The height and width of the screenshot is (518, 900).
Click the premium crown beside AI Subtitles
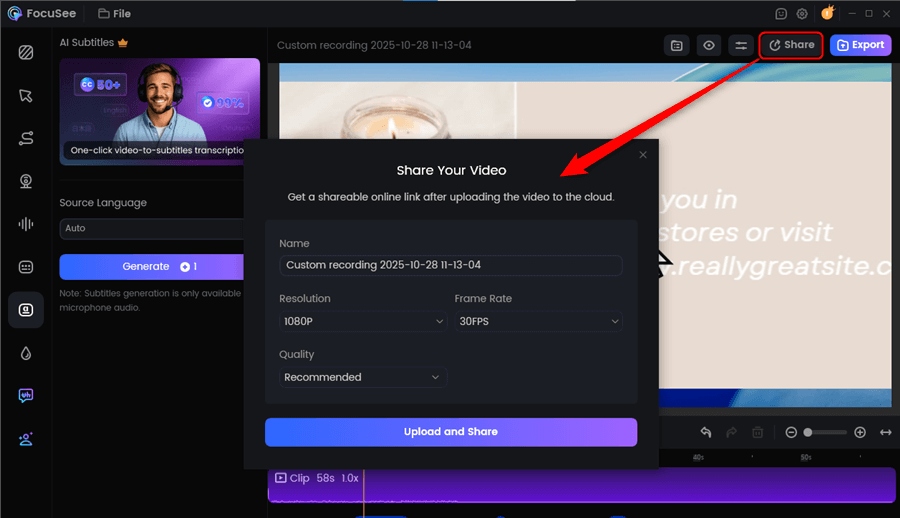click(x=123, y=42)
